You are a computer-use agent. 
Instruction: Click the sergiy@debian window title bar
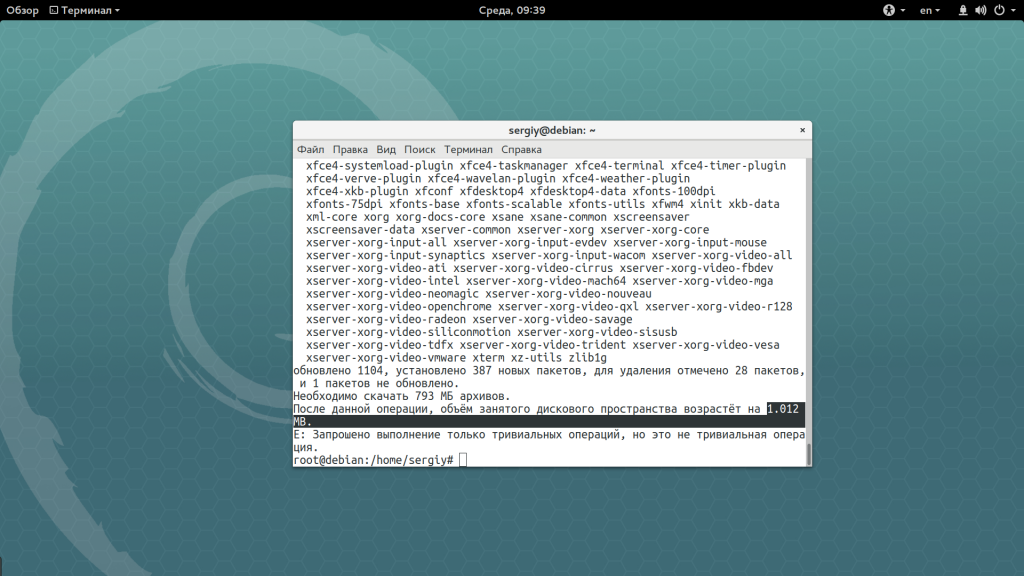[x=550, y=130]
